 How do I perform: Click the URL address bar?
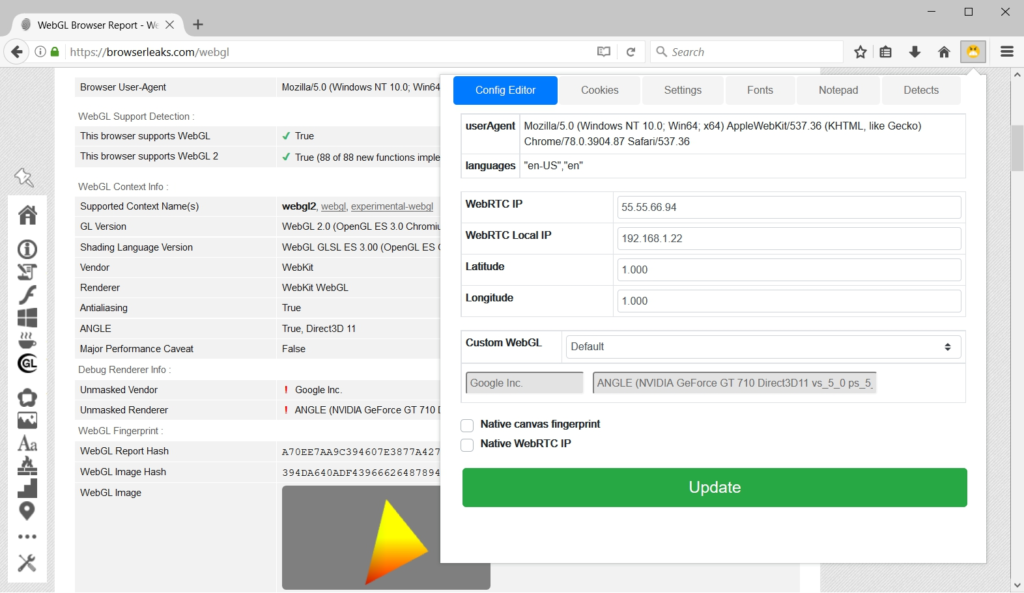(x=327, y=52)
